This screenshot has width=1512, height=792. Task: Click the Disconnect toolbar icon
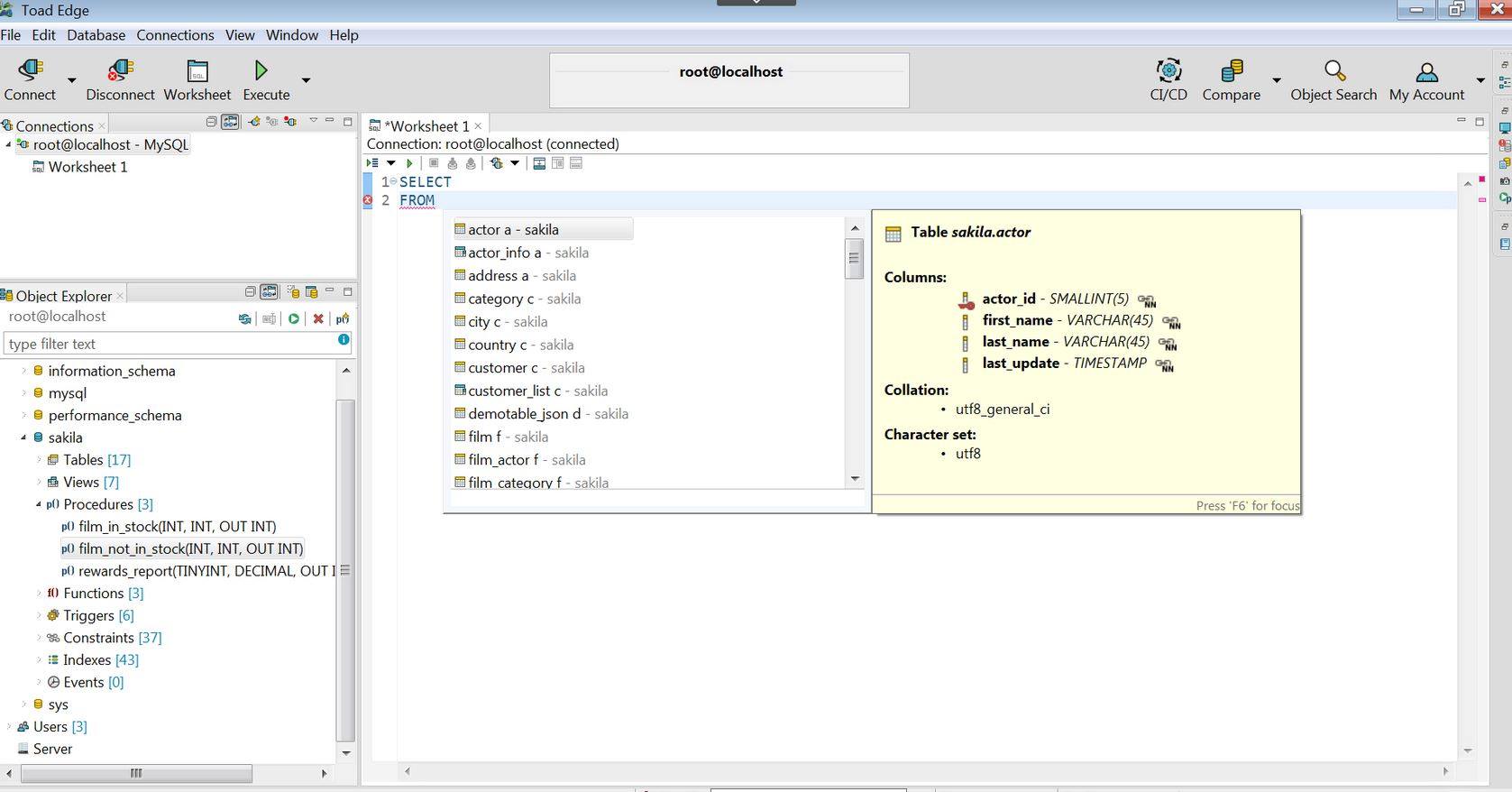click(120, 71)
